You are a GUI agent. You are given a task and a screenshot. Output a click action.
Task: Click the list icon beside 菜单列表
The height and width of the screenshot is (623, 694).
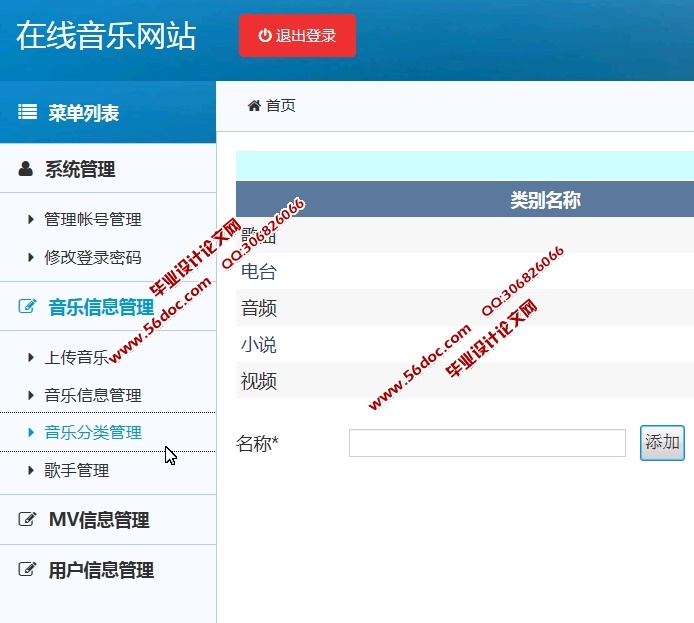(x=27, y=112)
